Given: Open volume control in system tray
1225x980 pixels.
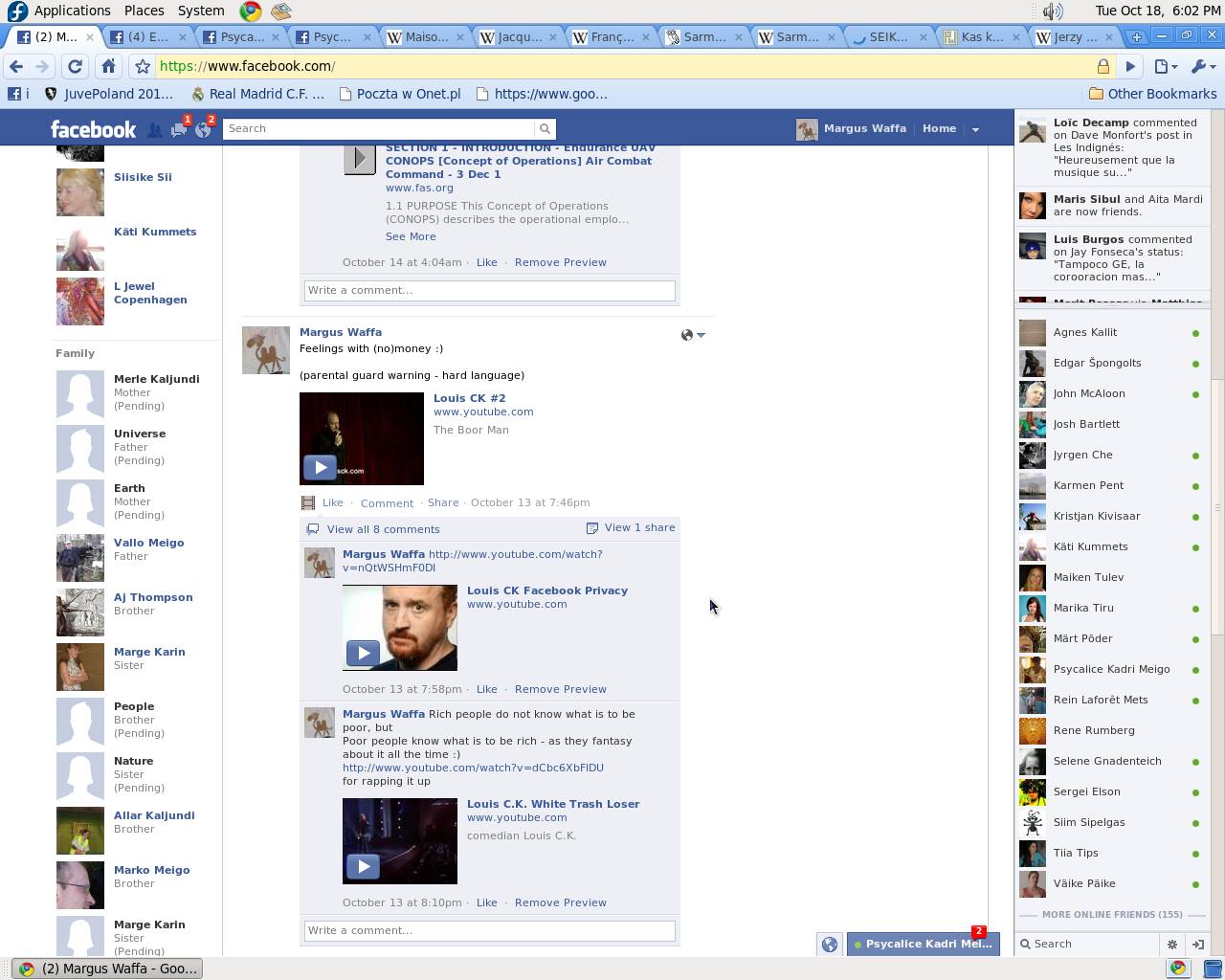Looking at the screenshot, I should click(x=1053, y=11).
